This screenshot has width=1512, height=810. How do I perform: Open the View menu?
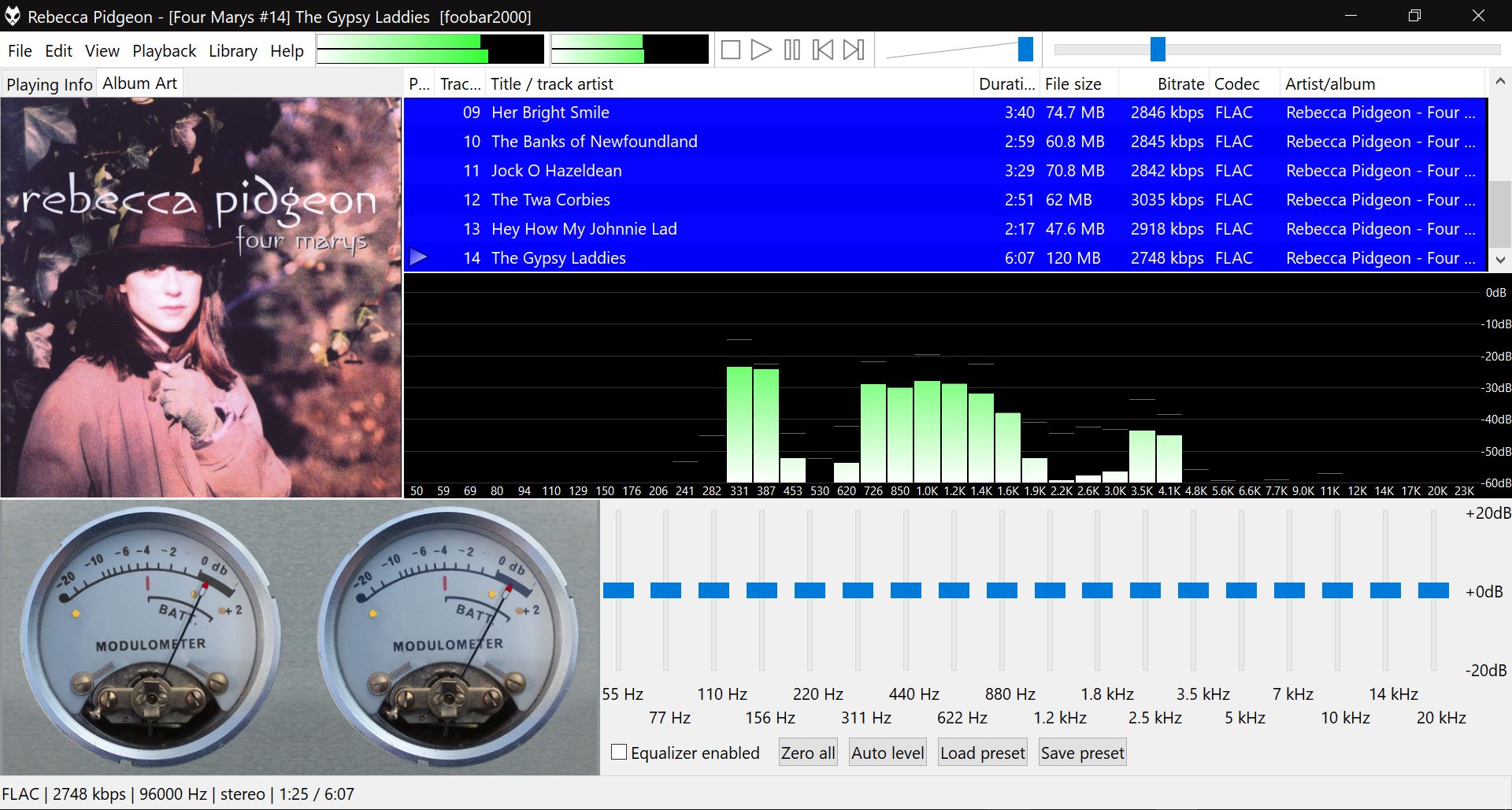pos(102,51)
